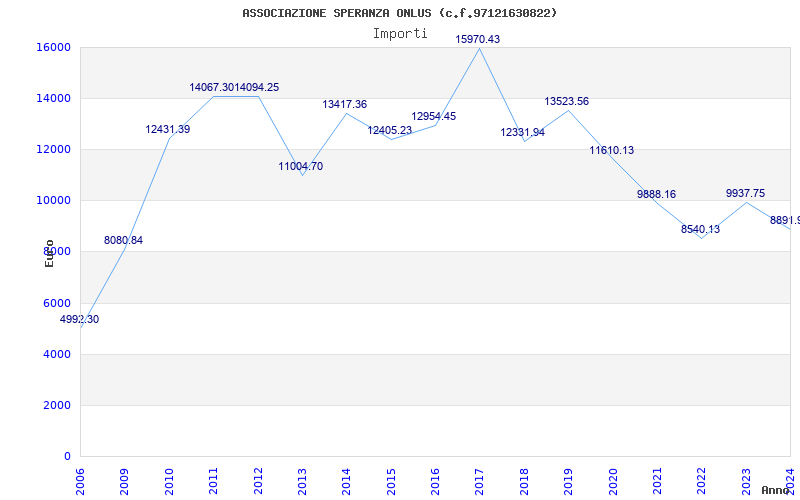Select the x-axis year 2013

[x=302, y=482]
